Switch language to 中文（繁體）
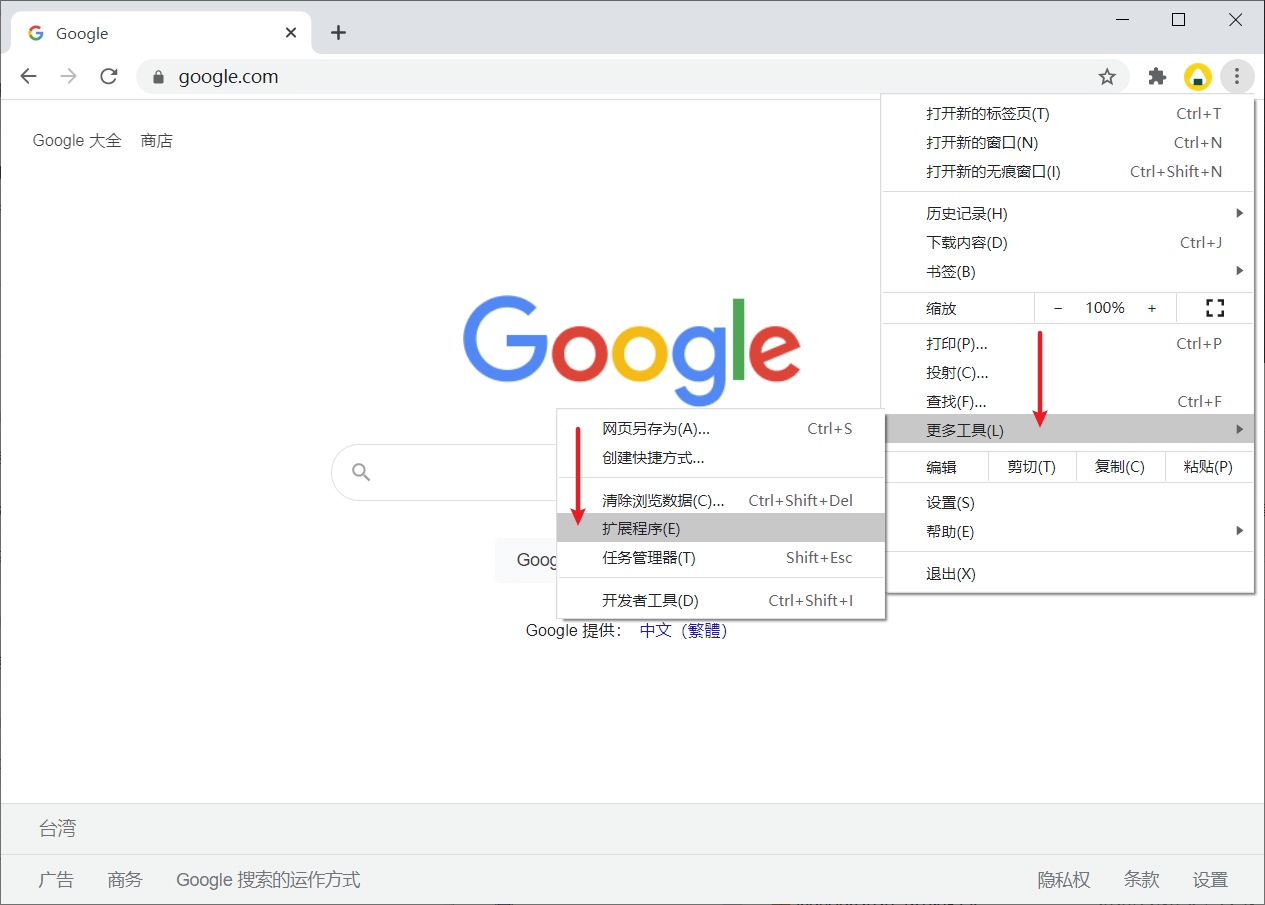Image resolution: width=1265 pixels, height=905 pixels. pyautogui.click(x=685, y=631)
